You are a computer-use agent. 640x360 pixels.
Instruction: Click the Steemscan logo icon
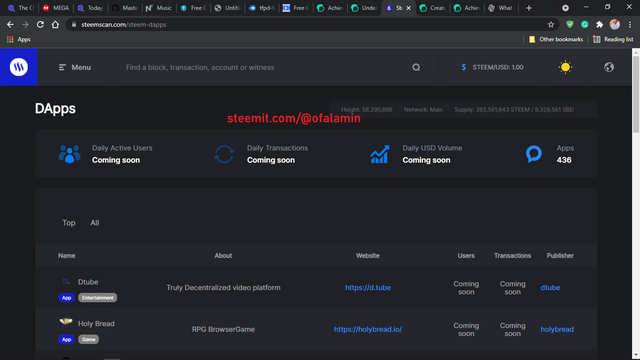(x=19, y=67)
